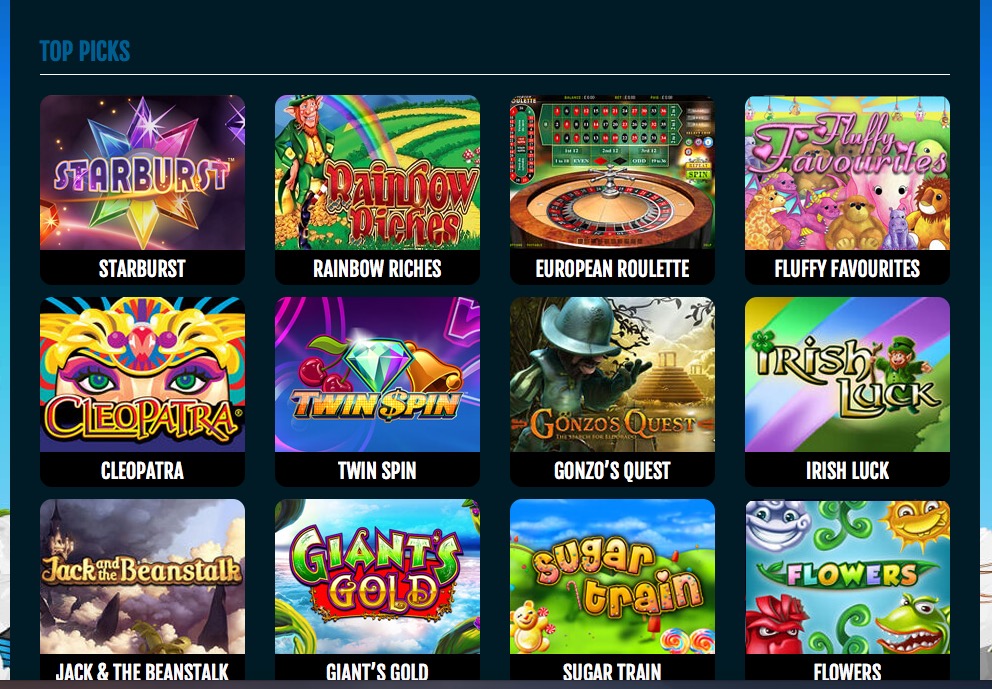Click the IRISH LUCK caption text
Image resolution: width=992 pixels, height=689 pixels.
(847, 471)
